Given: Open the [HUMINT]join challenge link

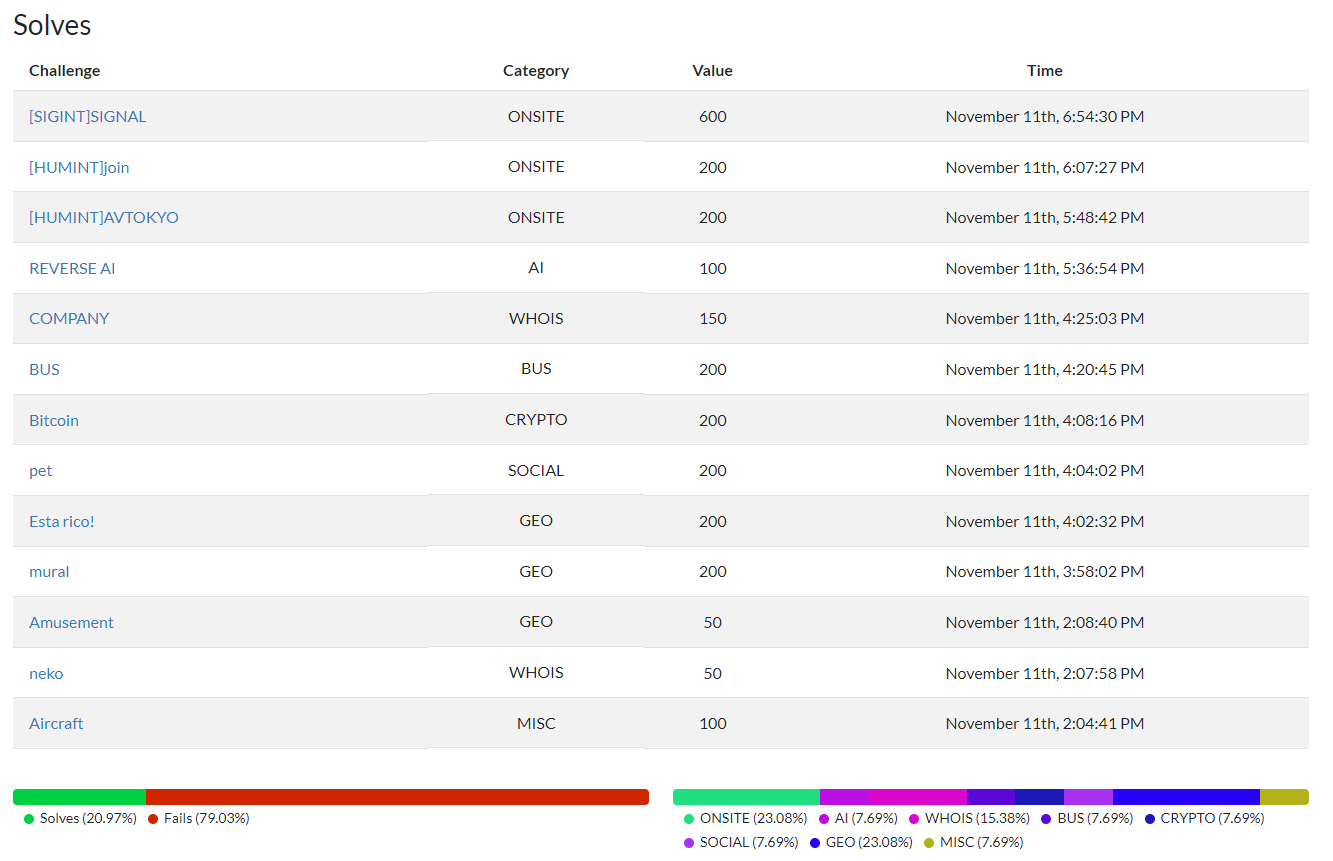Looking at the screenshot, I should (79, 167).
